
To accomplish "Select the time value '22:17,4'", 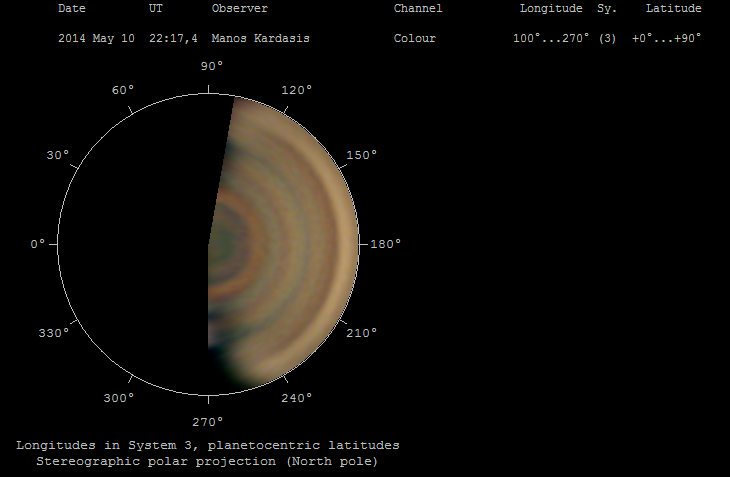I will click(x=173, y=38).
